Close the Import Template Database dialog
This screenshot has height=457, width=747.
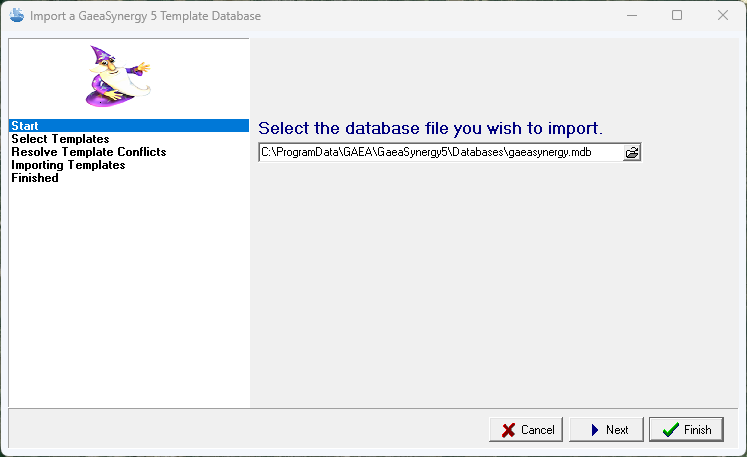click(x=723, y=16)
